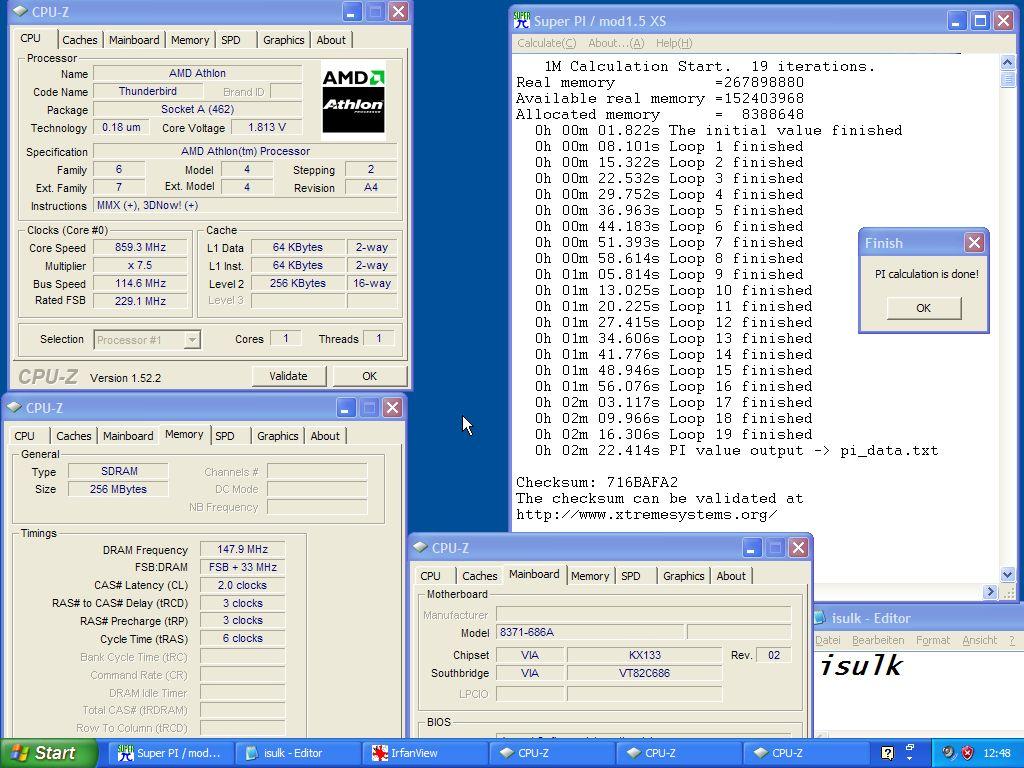Click the Checksum 716BAFA2 line in Super PI
Image resolution: width=1024 pixels, height=768 pixels.
[x=597, y=483]
